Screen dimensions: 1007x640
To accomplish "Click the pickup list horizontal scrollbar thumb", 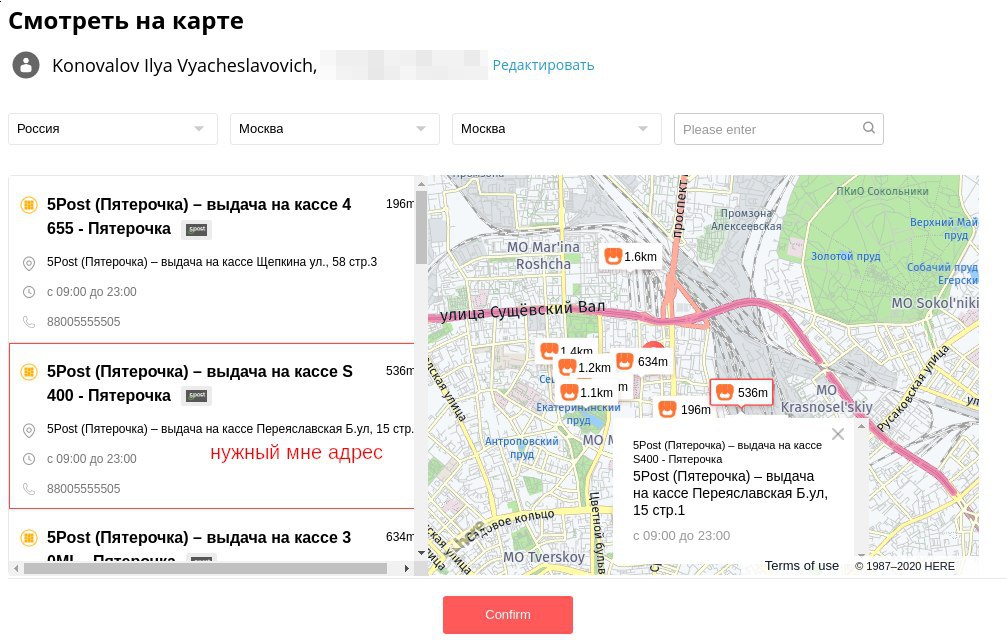I will pyautogui.click(x=206, y=568).
